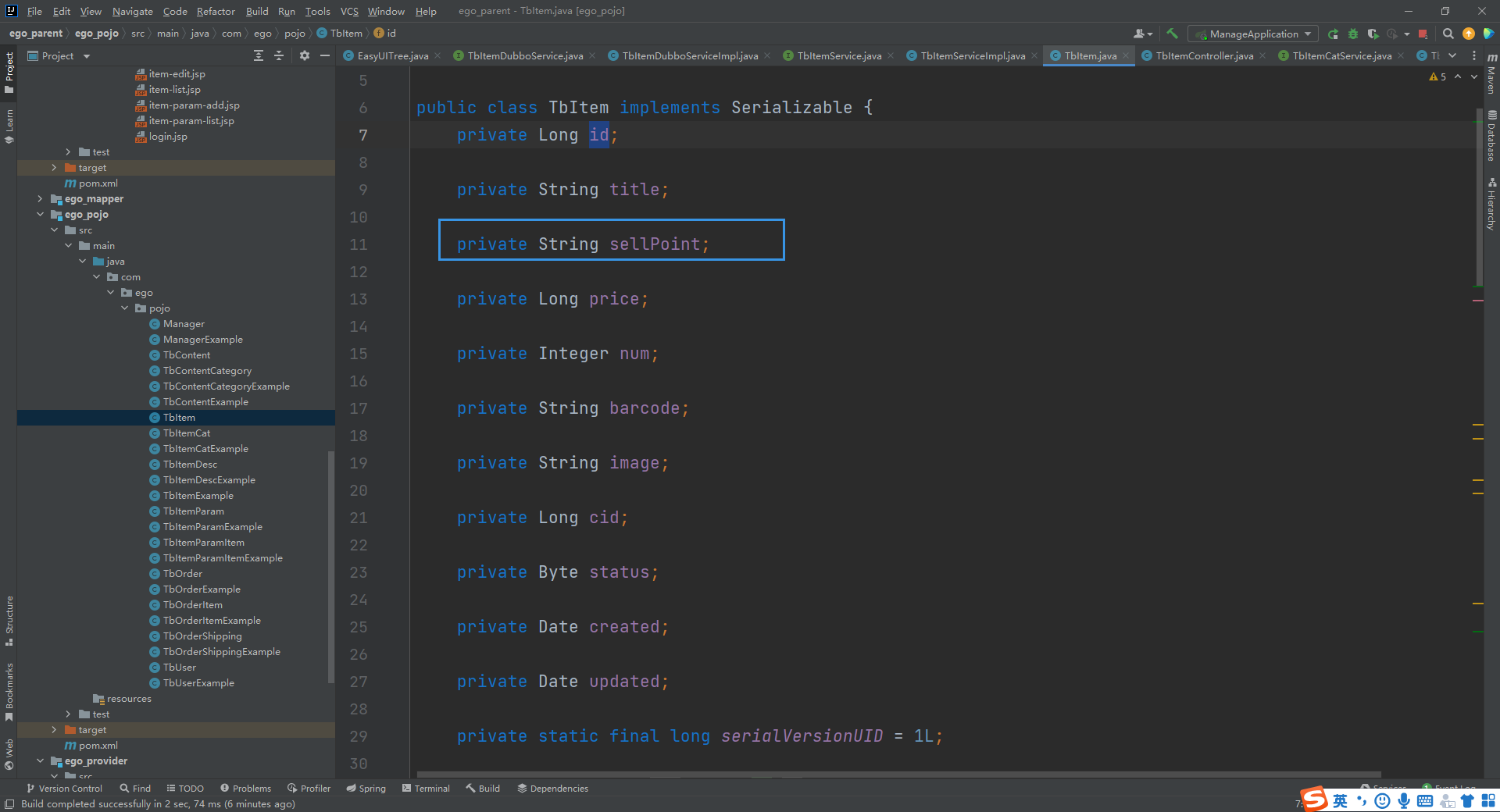Toggle the Bookmarks left tool window
Image resolution: width=1500 pixels, height=812 pixels.
point(9,692)
